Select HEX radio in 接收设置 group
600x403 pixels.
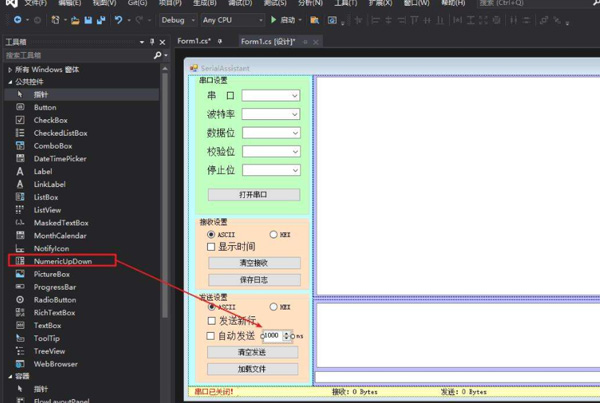tap(273, 234)
